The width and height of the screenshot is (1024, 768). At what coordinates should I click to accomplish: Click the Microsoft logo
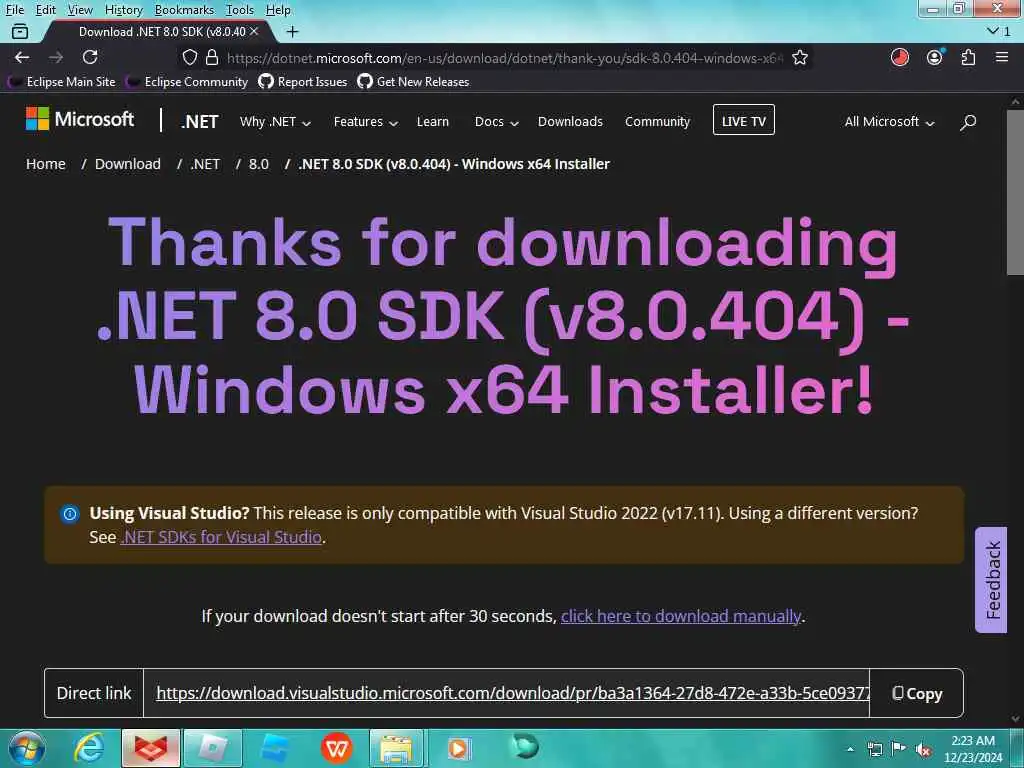(x=80, y=119)
